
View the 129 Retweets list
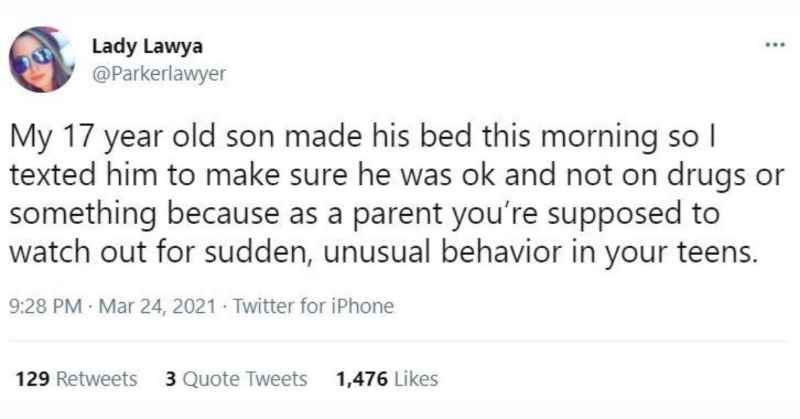pos(75,379)
